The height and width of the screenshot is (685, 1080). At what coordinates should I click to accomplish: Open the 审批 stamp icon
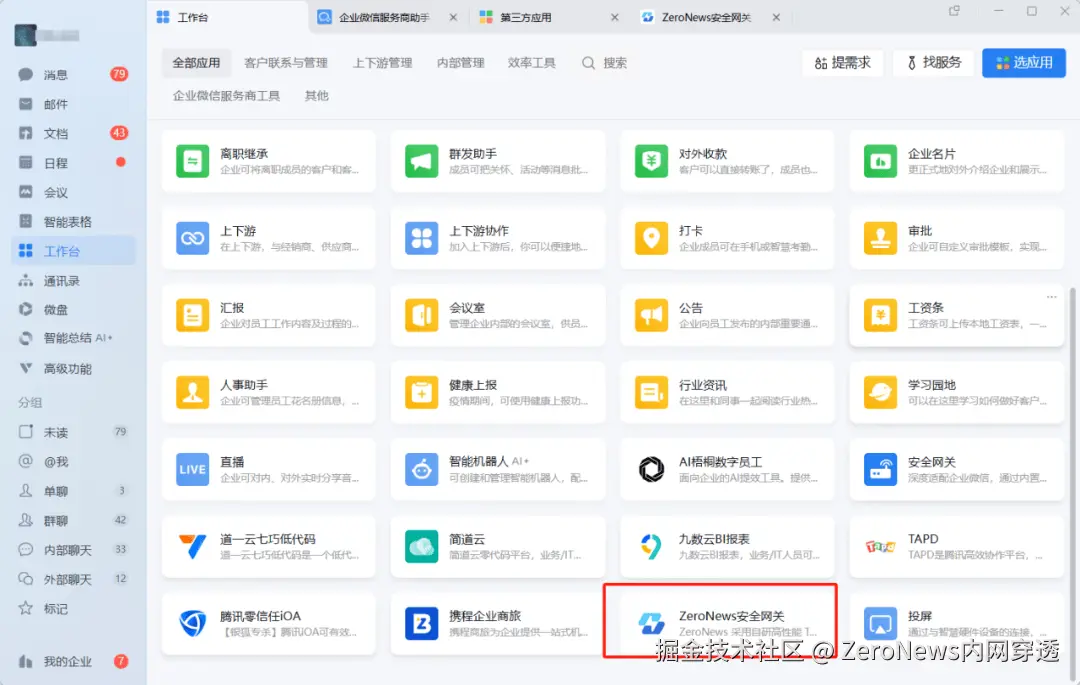pyautogui.click(x=880, y=239)
